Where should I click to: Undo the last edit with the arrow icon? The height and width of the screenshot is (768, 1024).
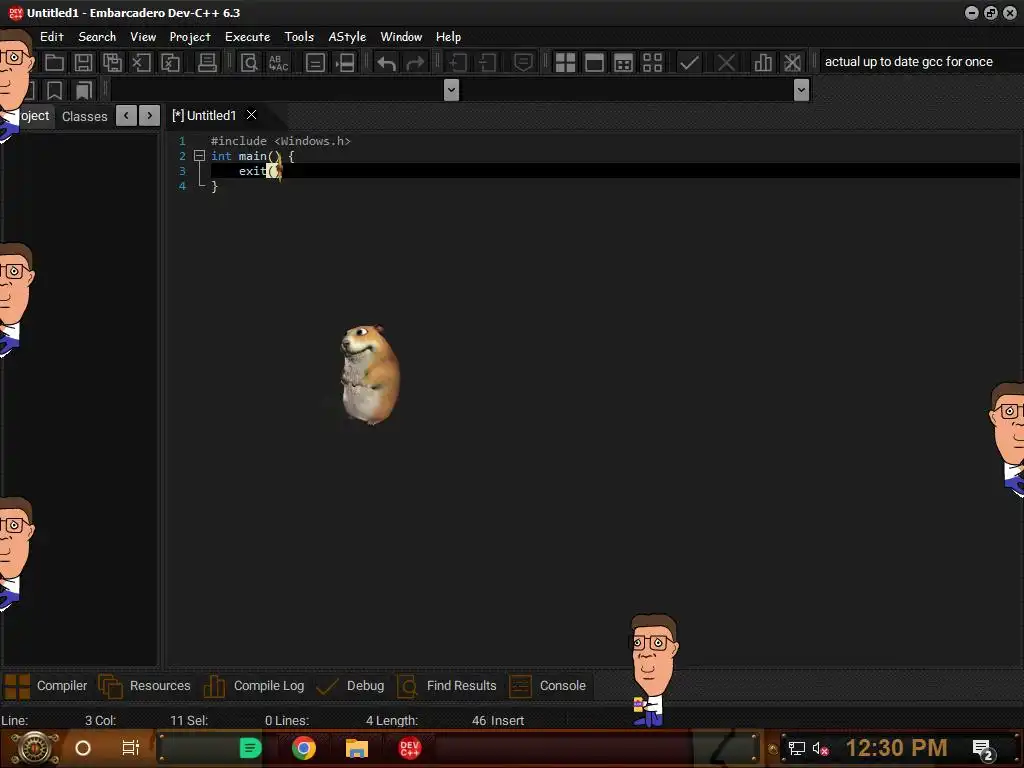pyautogui.click(x=386, y=63)
